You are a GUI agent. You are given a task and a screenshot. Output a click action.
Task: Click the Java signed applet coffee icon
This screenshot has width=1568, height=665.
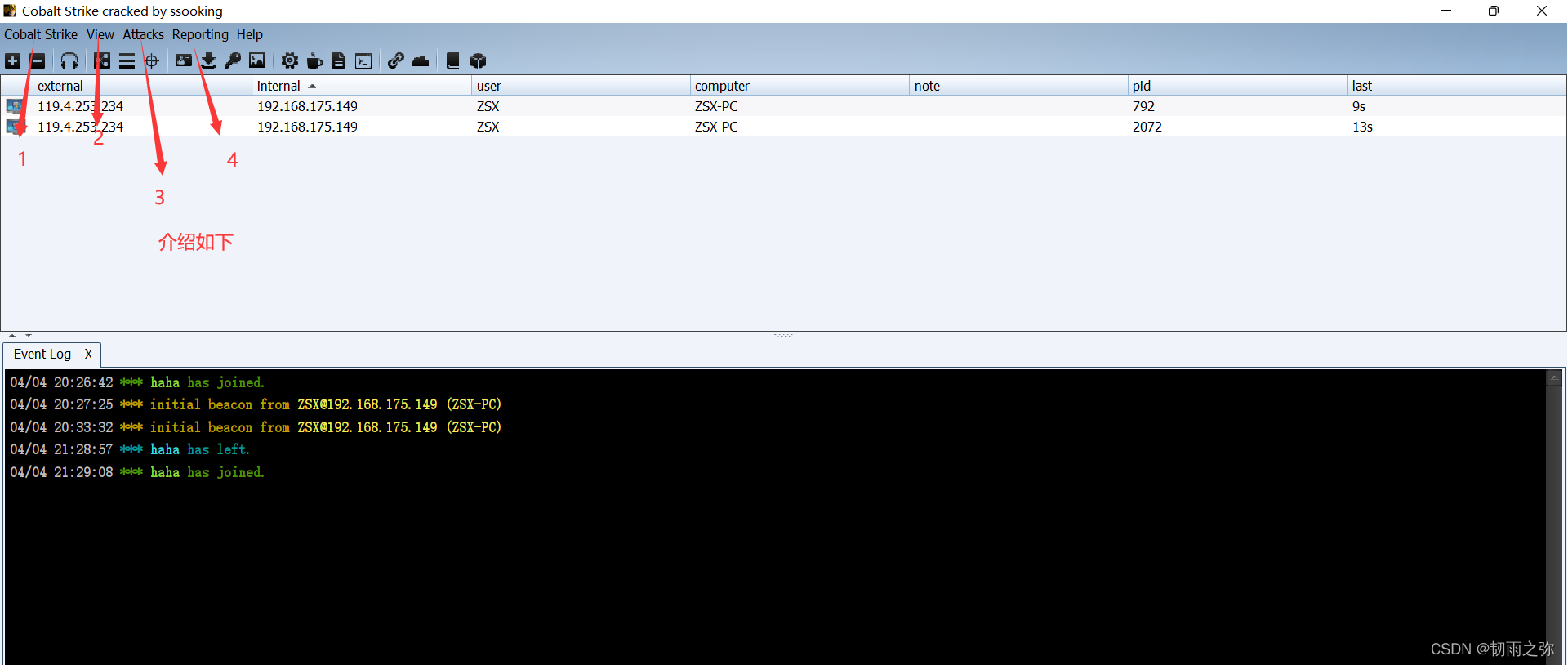coord(314,61)
